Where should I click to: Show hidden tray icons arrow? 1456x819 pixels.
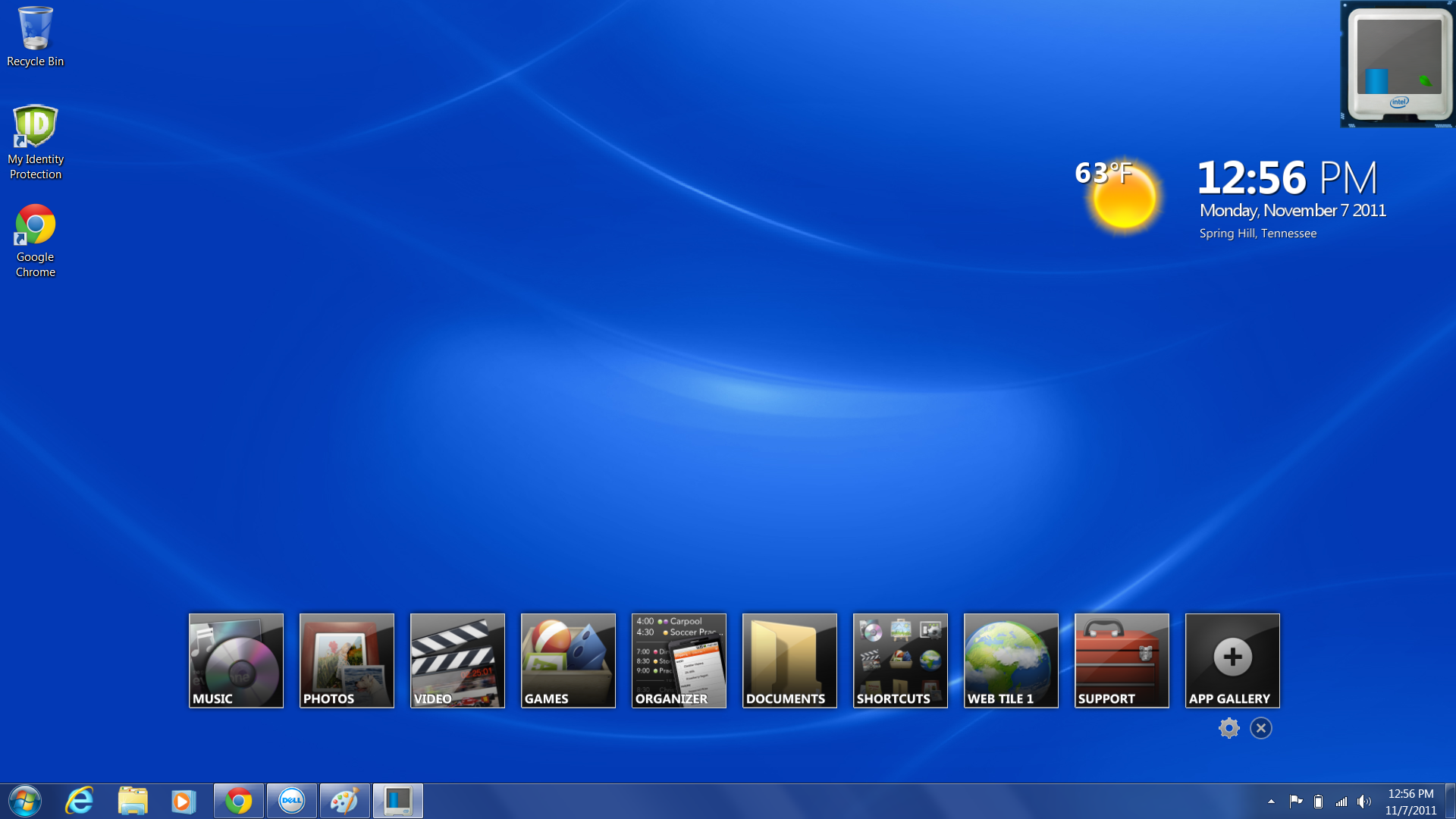pos(1271,802)
